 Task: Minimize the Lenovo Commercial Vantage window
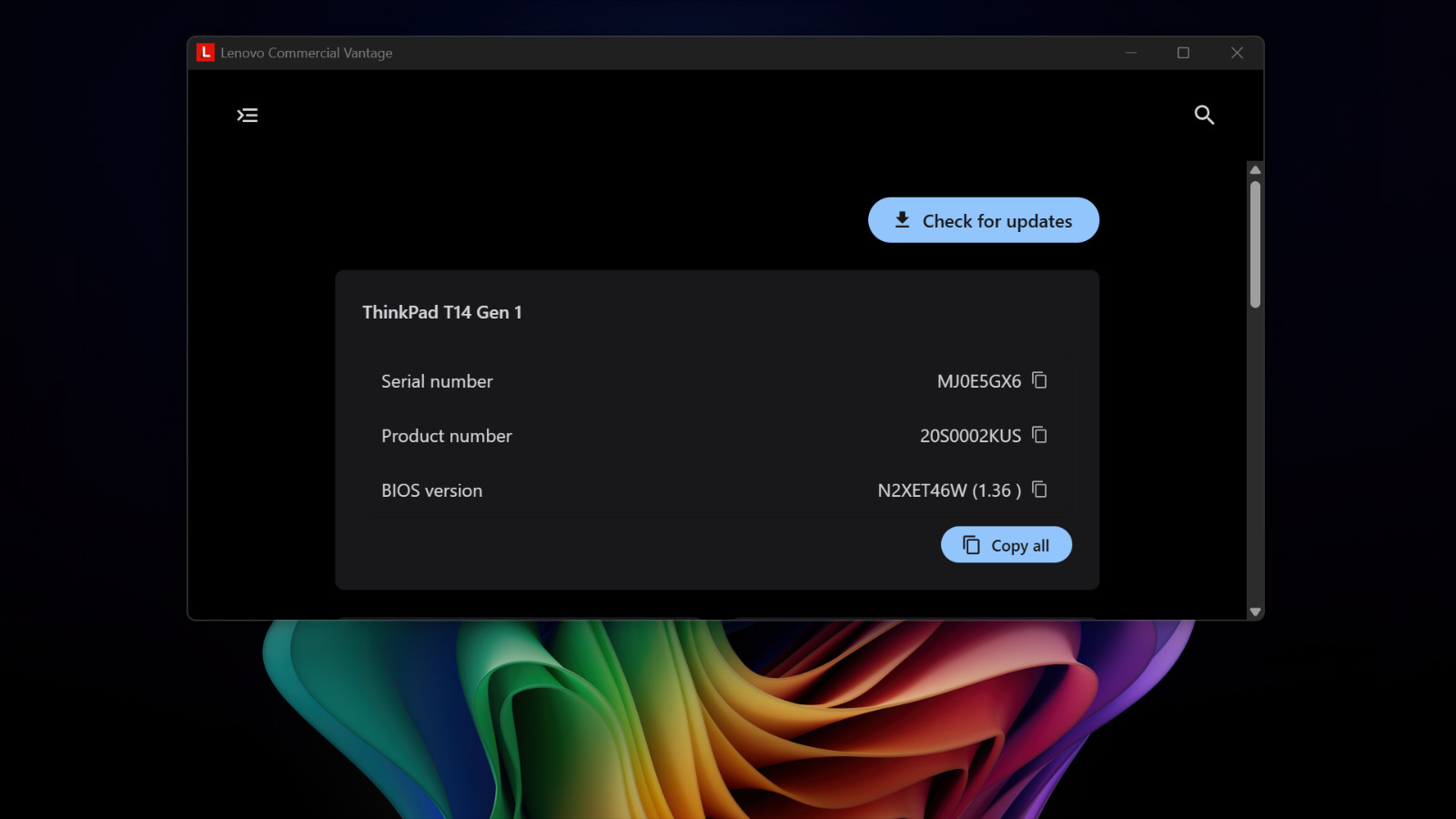coord(1131,53)
